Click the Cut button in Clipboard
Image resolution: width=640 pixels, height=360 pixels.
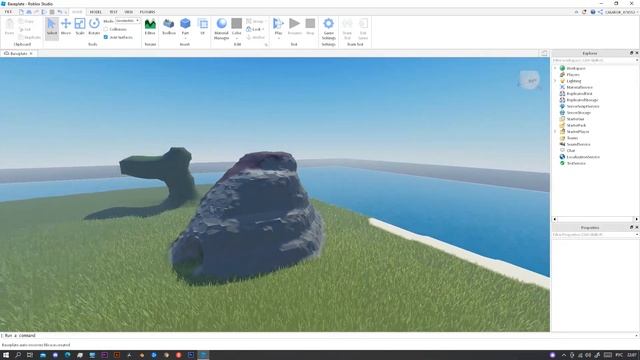pyautogui.click(x=25, y=29)
